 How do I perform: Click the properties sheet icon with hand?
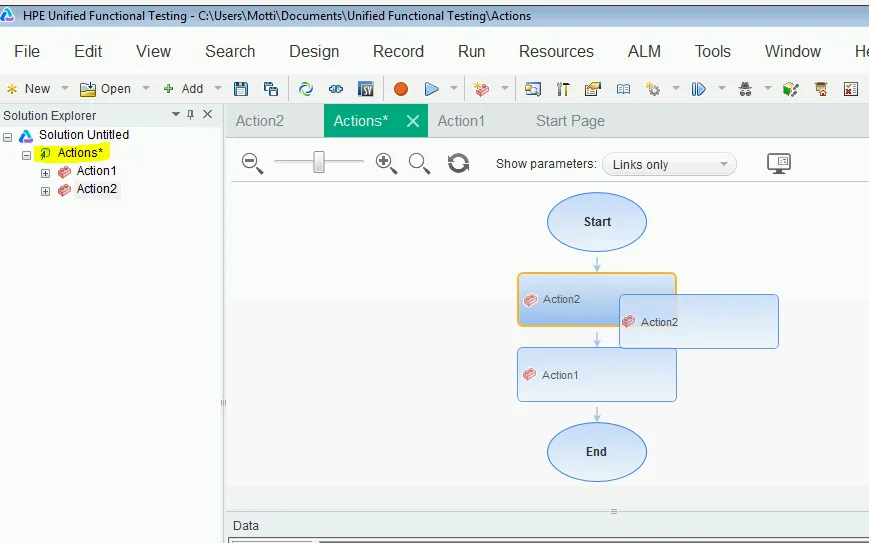coord(593,89)
